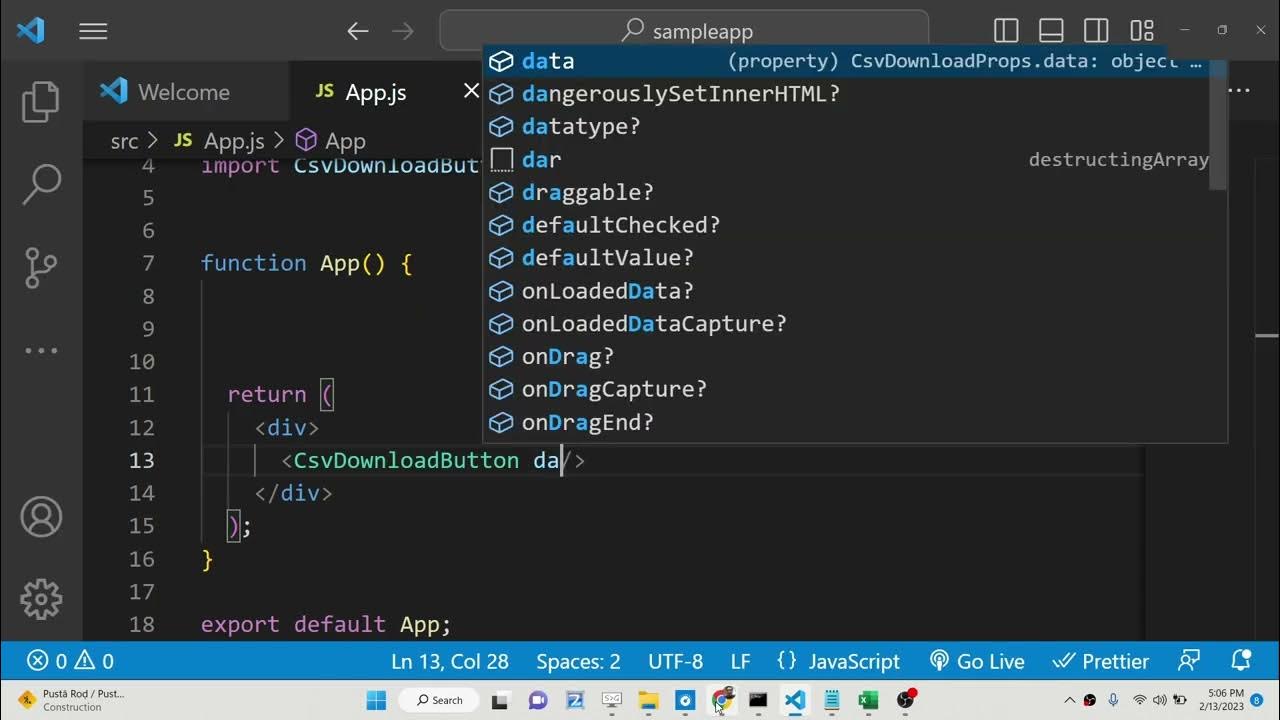Toggle the primary side bar layout
The height and width of the screenshot is (720, 1280).
pyautogui.click(x=1006, y=31)
